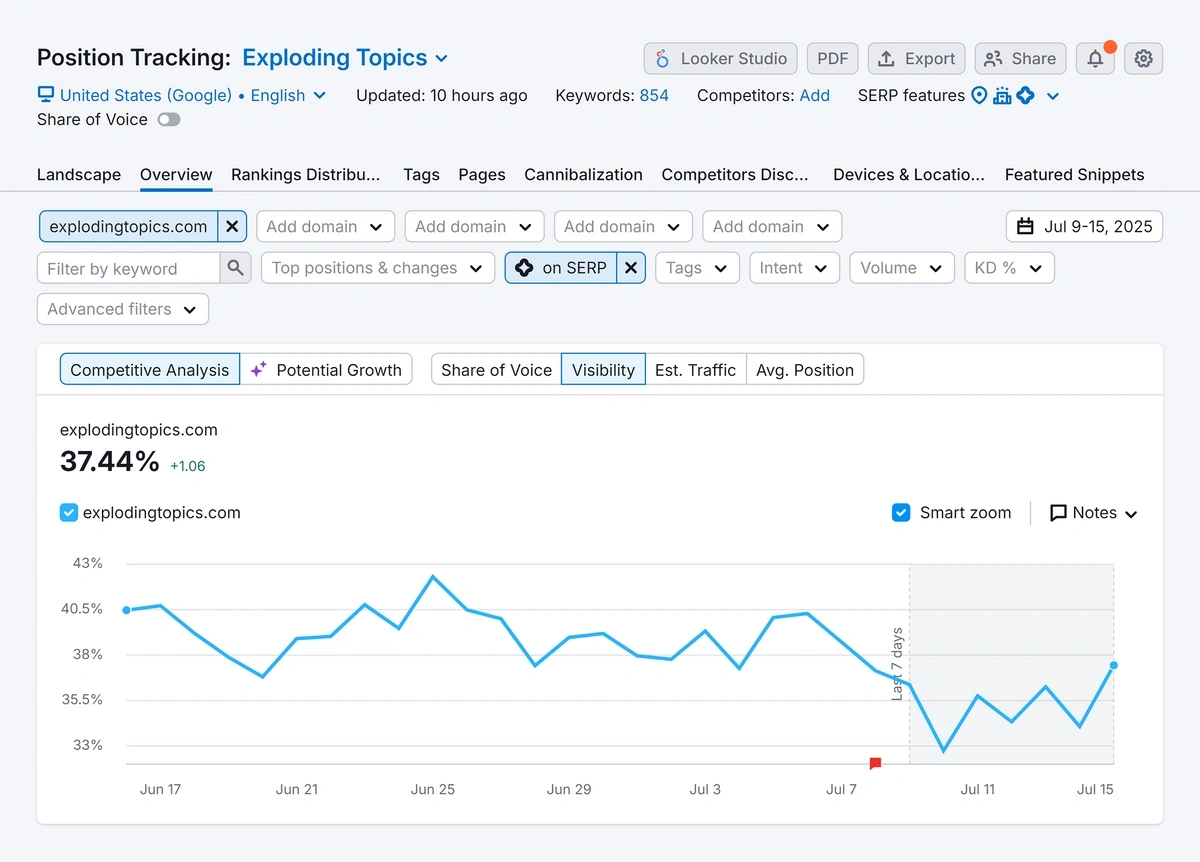Open the last Add domain dropdown

(x=772, y=227)
